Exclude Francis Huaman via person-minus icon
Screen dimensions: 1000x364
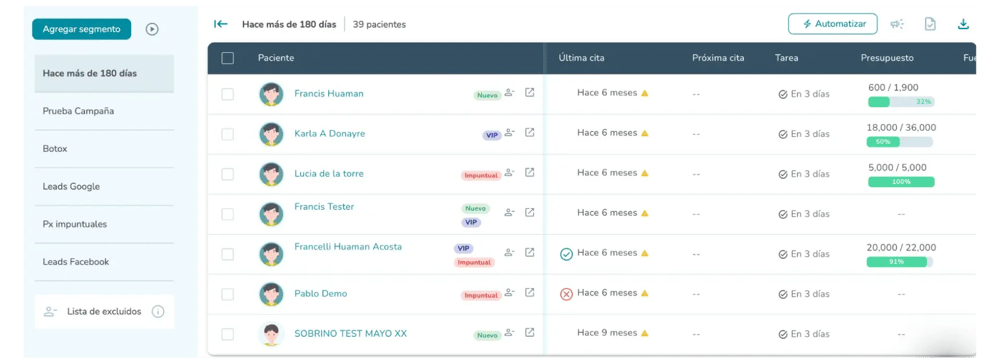[509, 92]
